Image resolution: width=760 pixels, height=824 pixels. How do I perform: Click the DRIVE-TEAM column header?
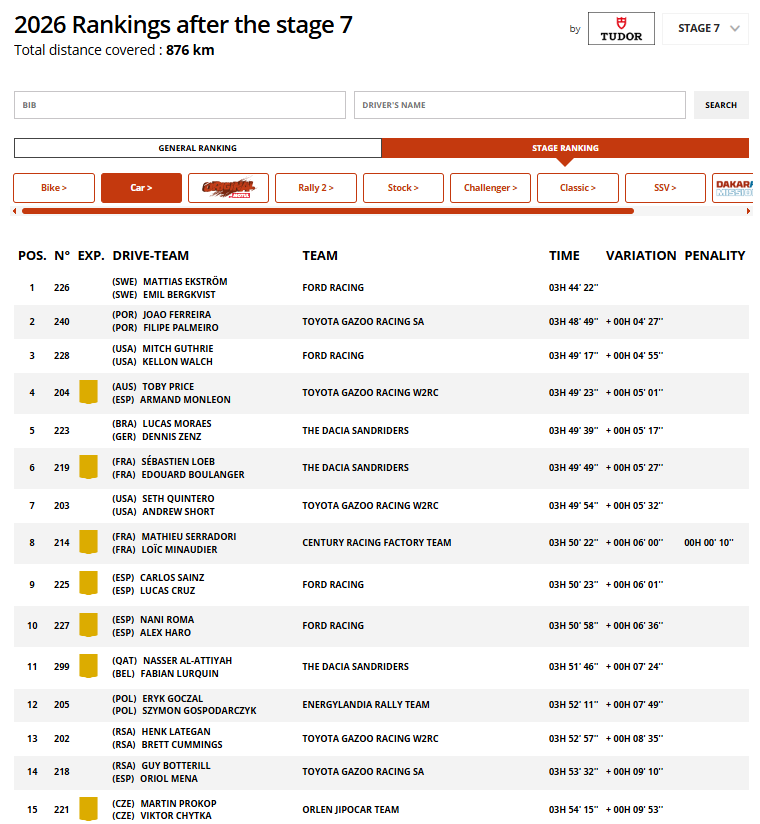pyautogui.click(x=150, y=255)
